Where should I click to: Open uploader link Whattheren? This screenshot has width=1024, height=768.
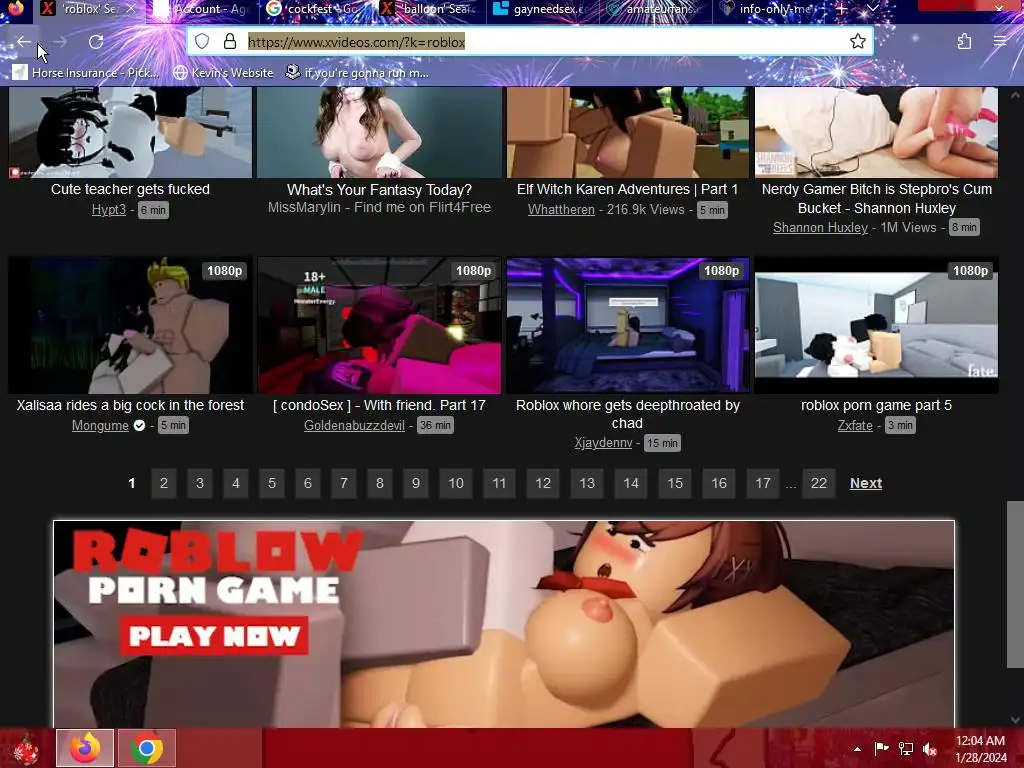coord(561,210)
